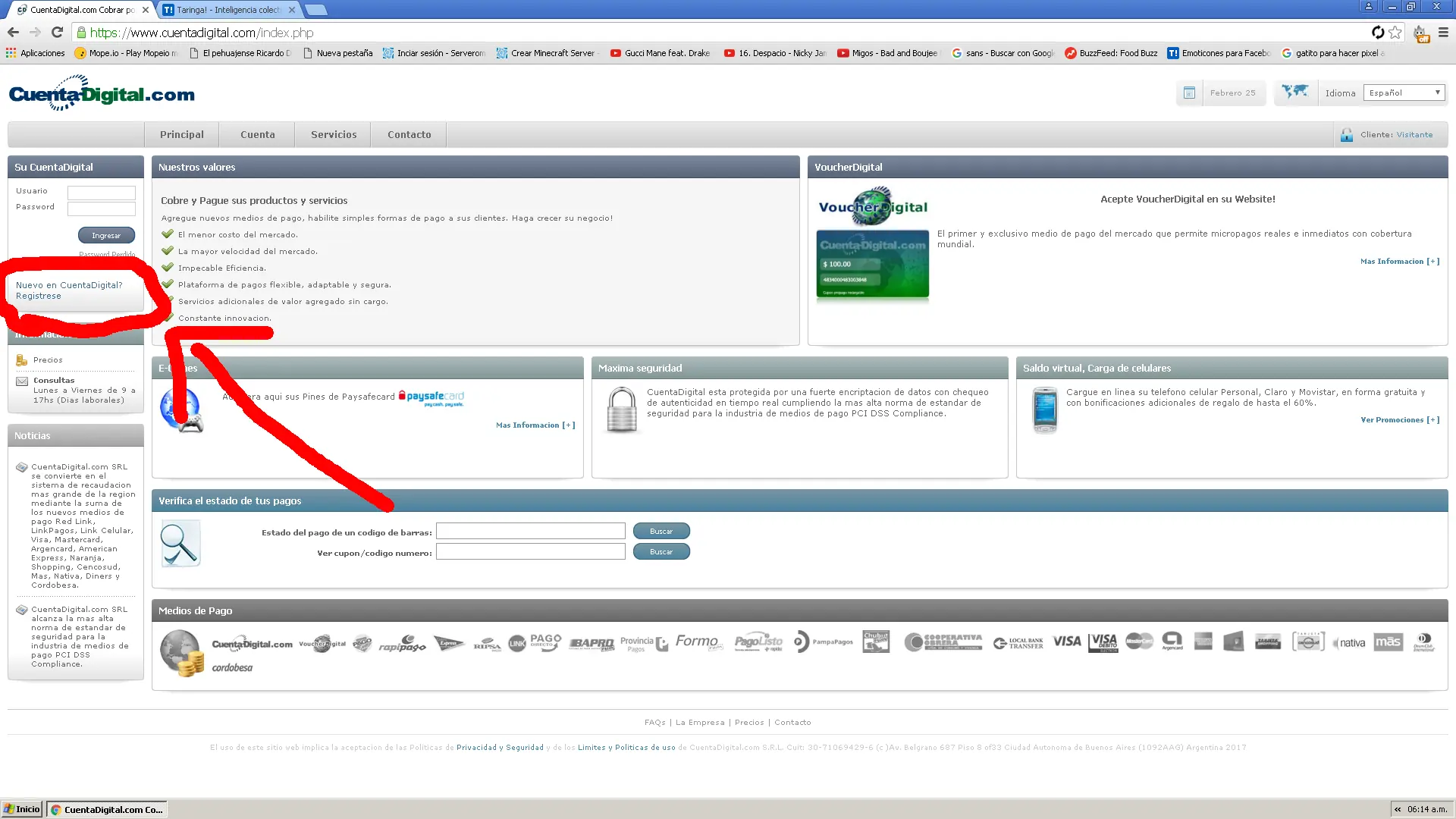Reload the page using the refresh icon
This screenshot has width=1456, height=819.
point(57,33)
